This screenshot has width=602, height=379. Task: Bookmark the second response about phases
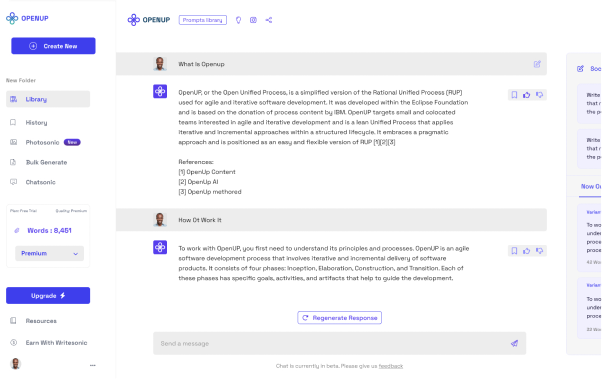(x=514, y=251)
